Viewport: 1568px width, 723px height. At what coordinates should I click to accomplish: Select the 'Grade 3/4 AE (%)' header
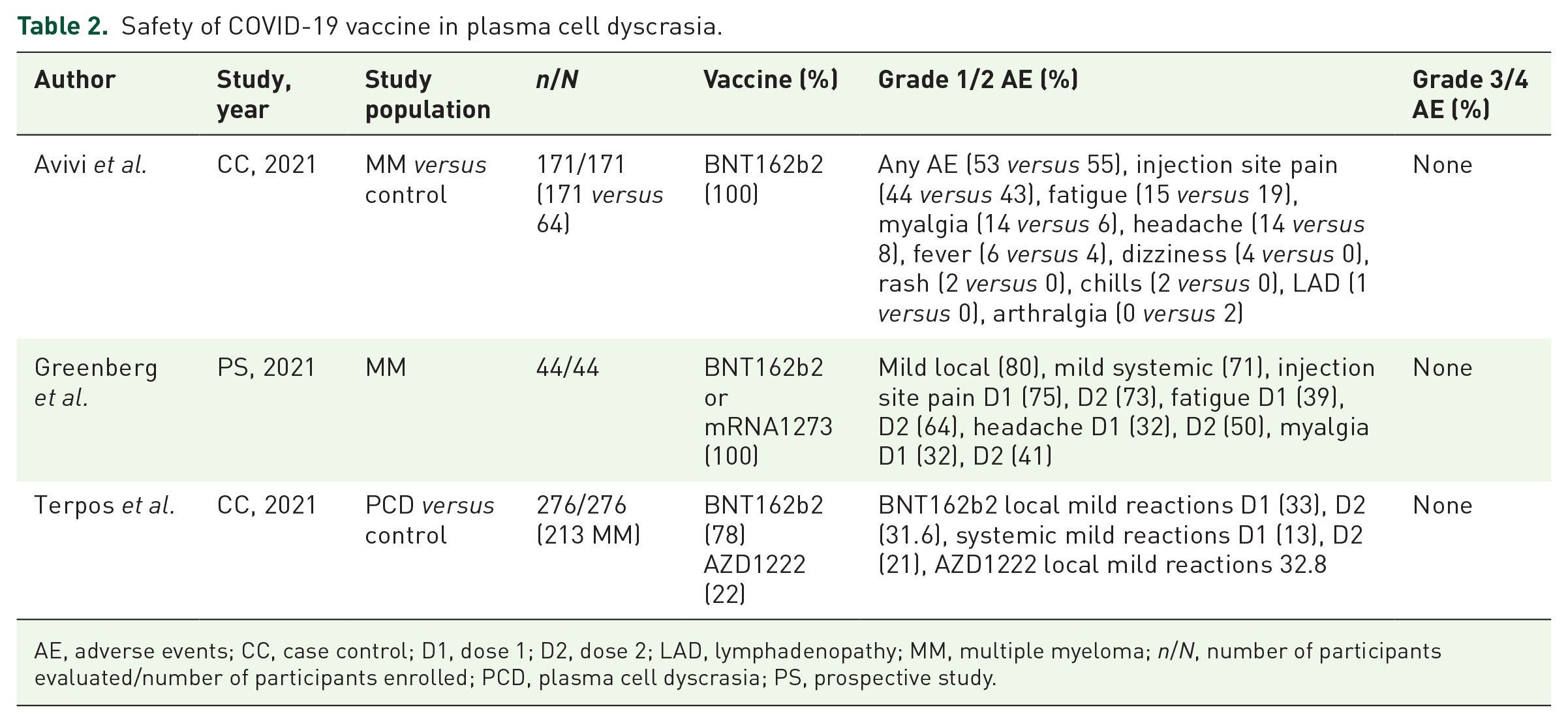coord(1470,95)
